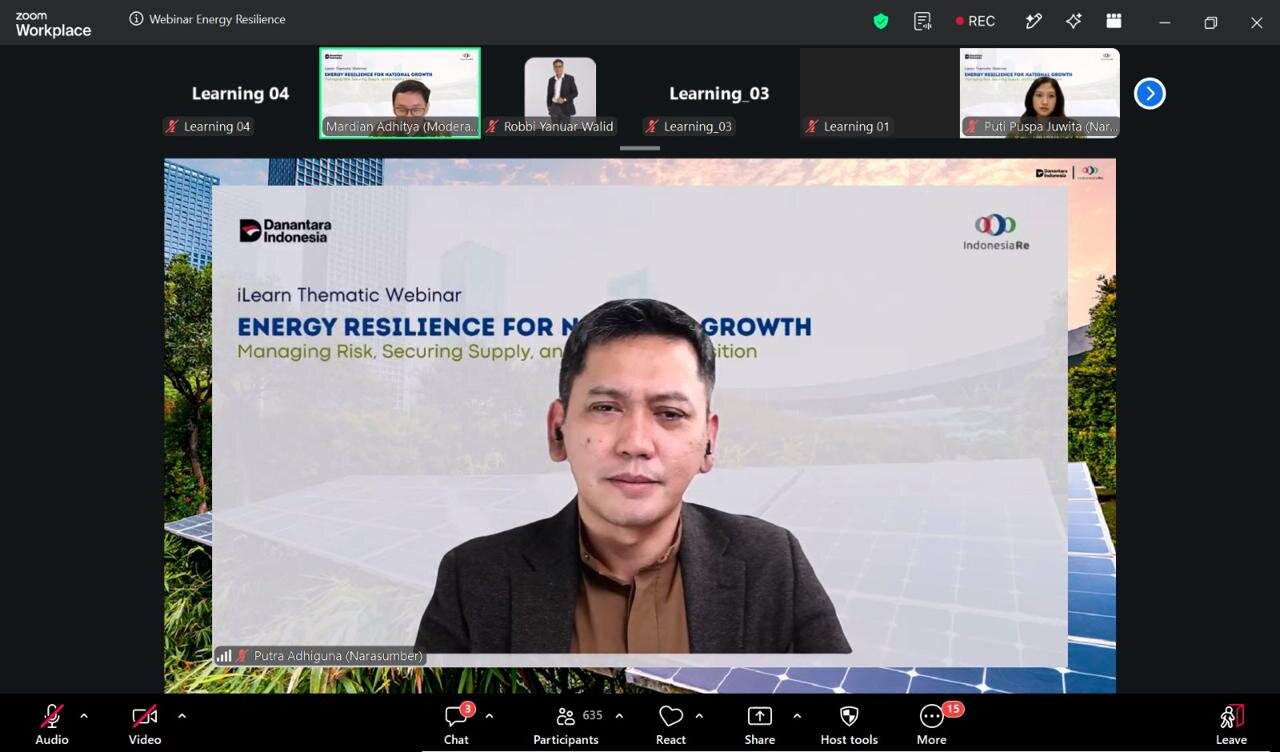Change layout using the View grid icon

click(1114, 21)
